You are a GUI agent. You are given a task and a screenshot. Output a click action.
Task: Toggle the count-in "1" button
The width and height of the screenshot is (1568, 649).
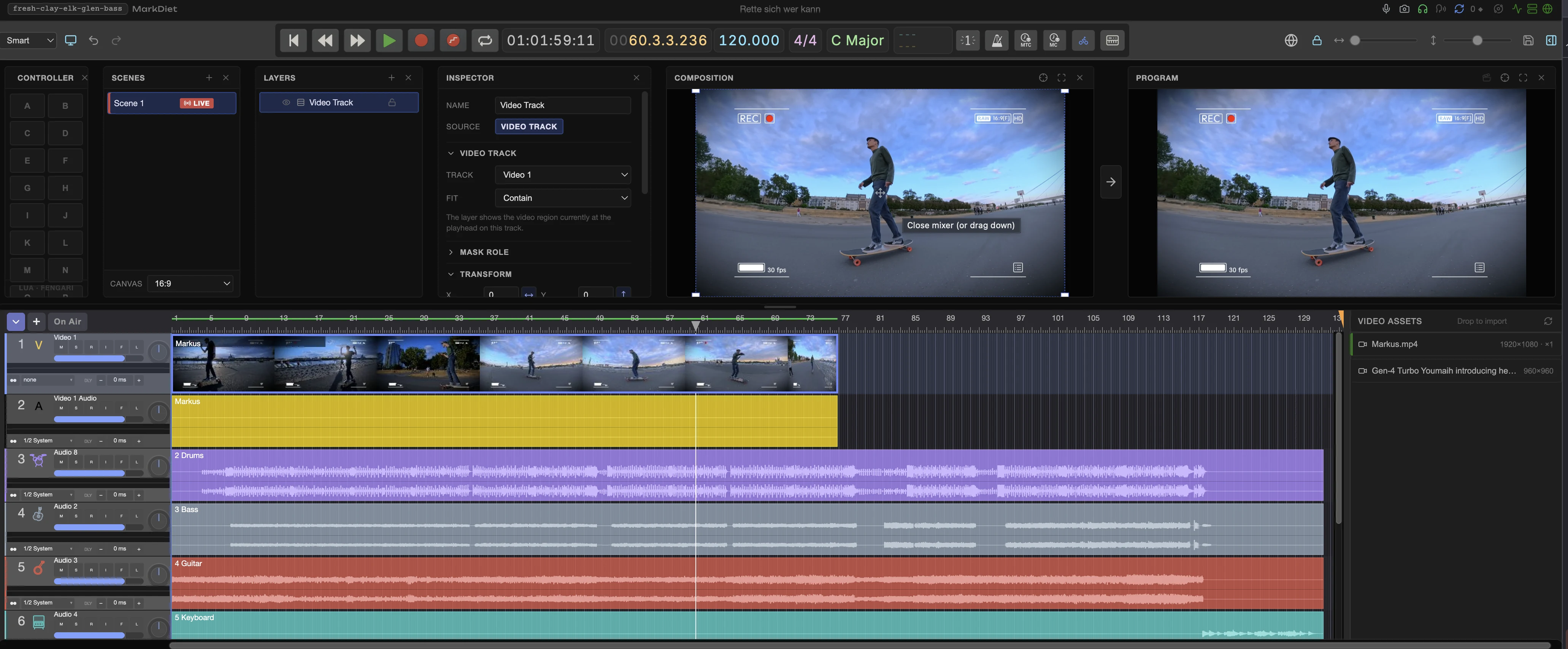click(967, 40)
